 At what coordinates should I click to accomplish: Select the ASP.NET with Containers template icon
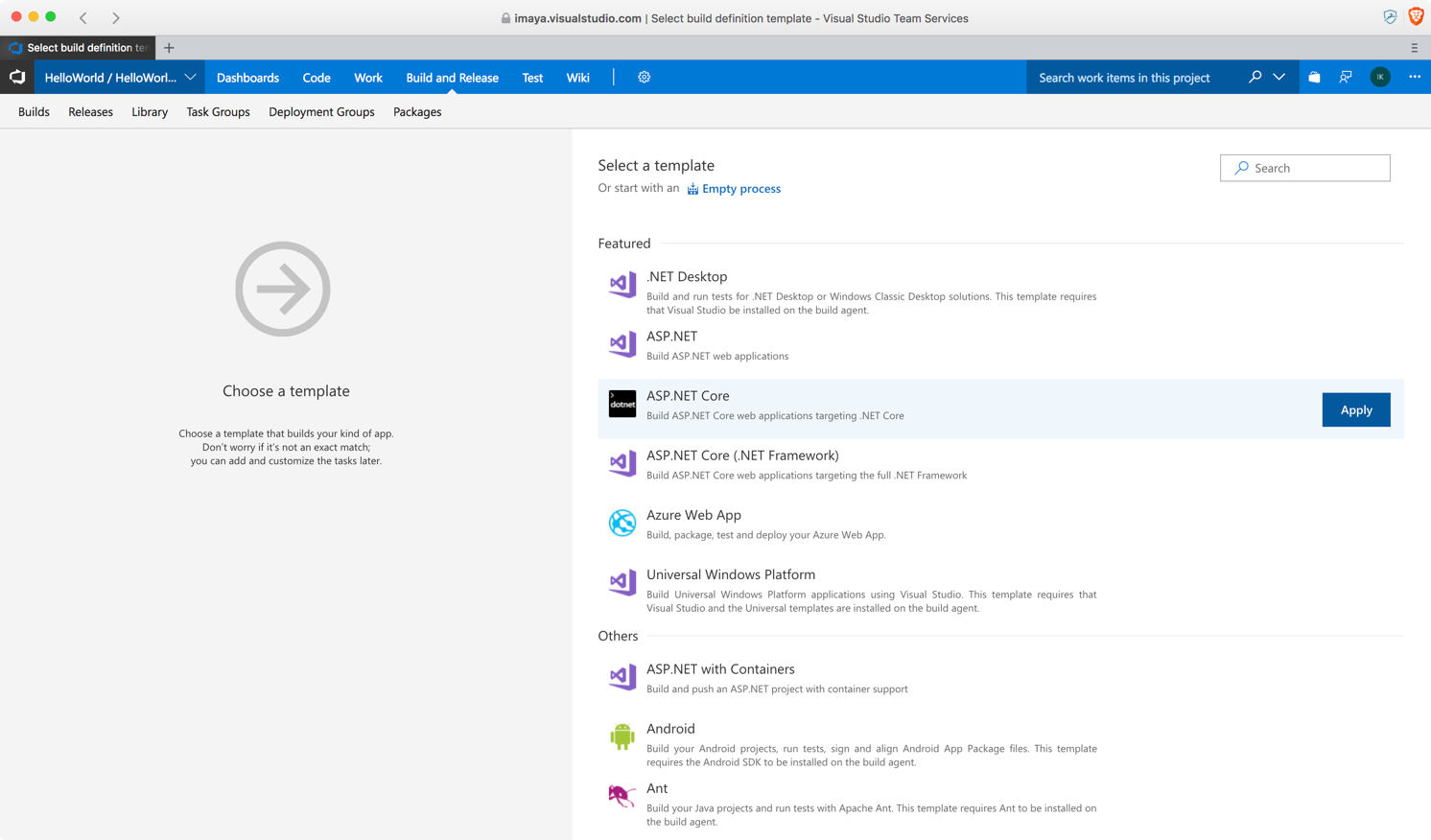pyautogui.click(x=622, y=677)
